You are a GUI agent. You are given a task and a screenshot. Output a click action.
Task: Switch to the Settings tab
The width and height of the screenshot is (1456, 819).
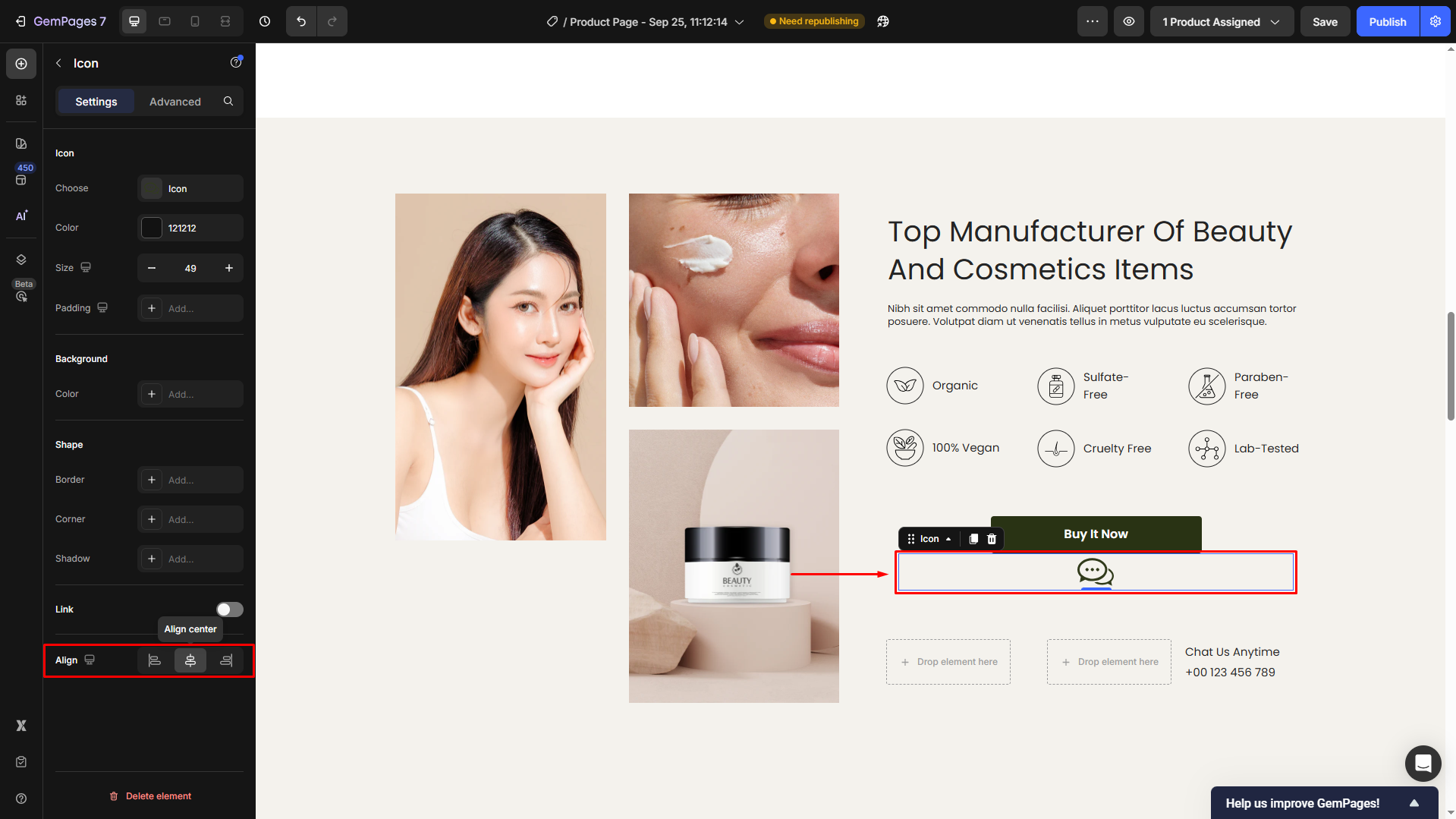click(x=96, y=101)
